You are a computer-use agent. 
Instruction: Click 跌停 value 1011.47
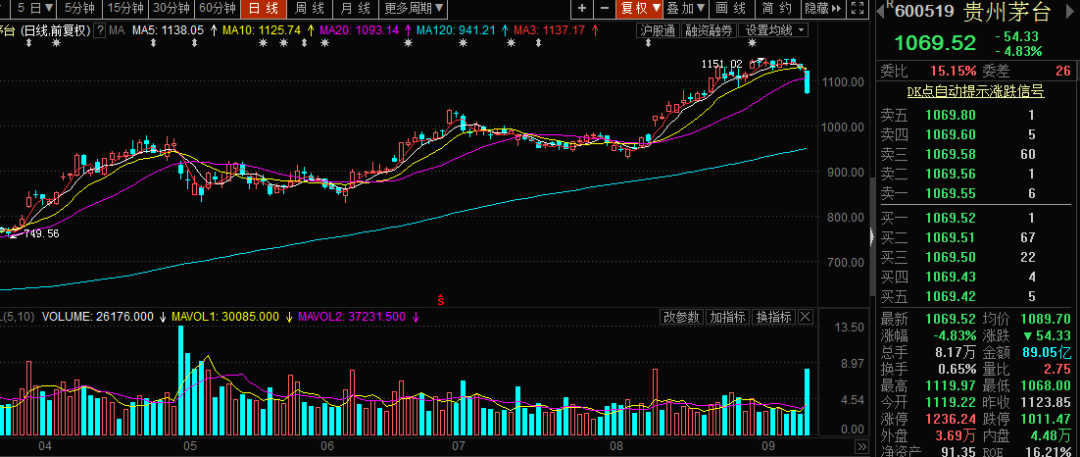tap(1046, 418)
